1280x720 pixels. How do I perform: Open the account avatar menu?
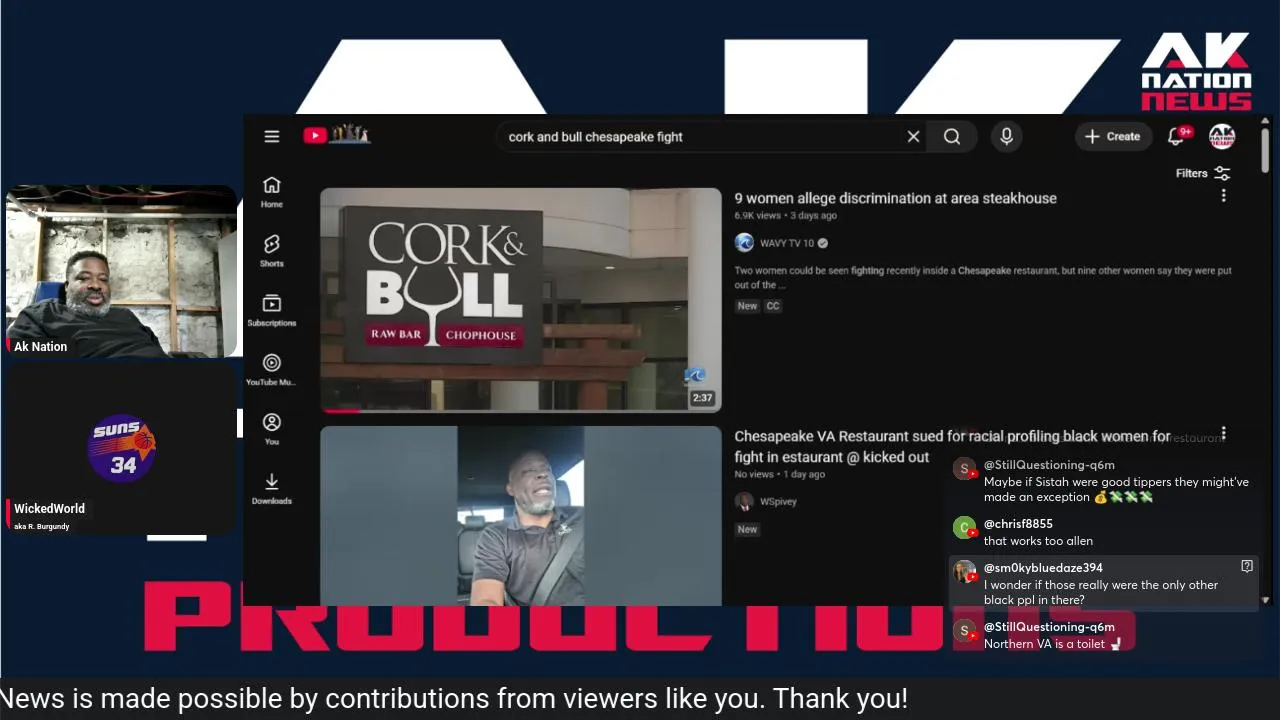pyautogui.click(x=1222, y=137)
